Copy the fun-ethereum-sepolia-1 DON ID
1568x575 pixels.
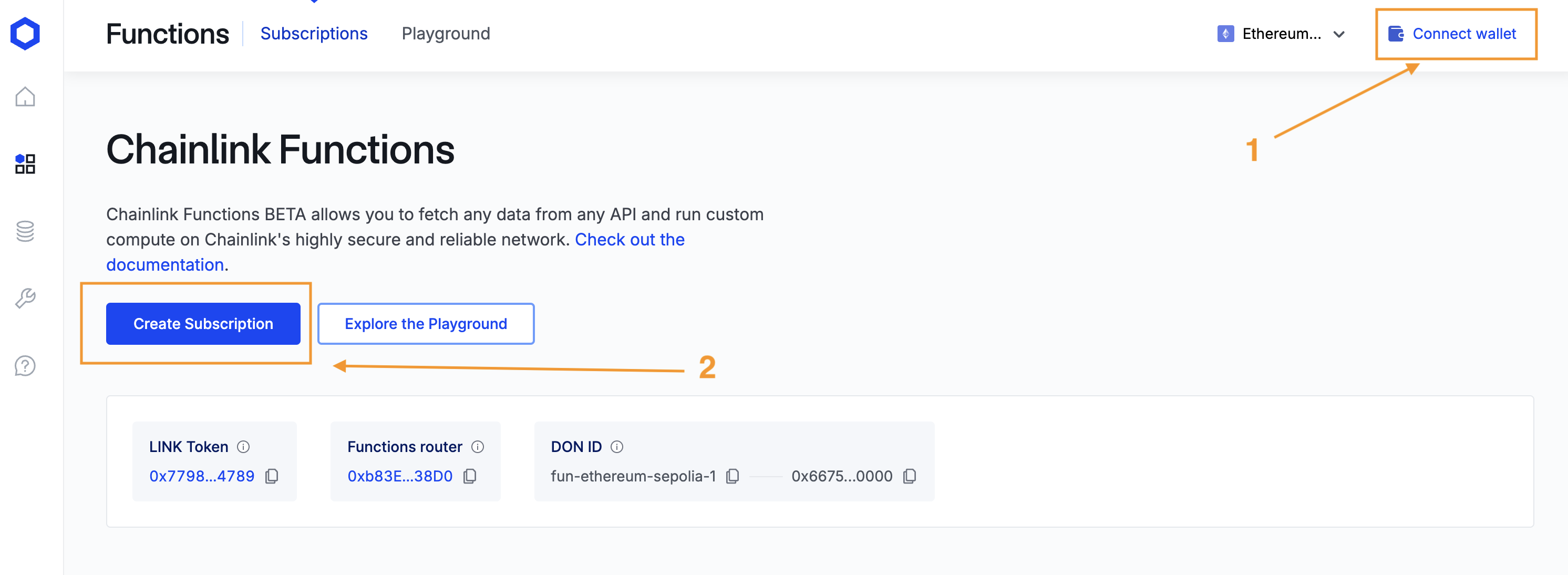[733, 476]
